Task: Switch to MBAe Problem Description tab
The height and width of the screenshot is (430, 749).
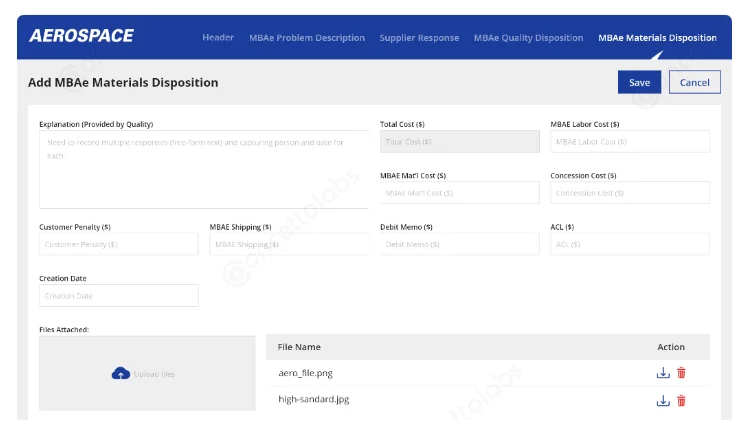Action: point(307,38)
